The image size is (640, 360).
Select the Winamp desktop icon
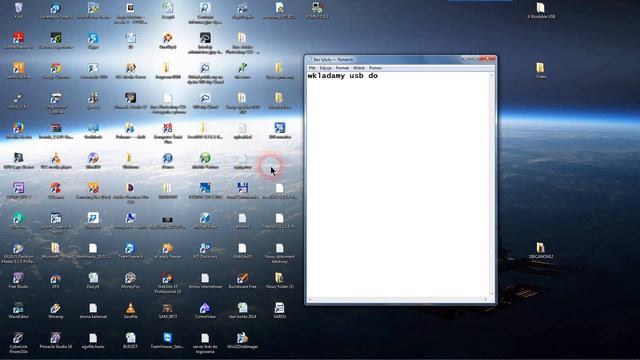pos(56,311)
